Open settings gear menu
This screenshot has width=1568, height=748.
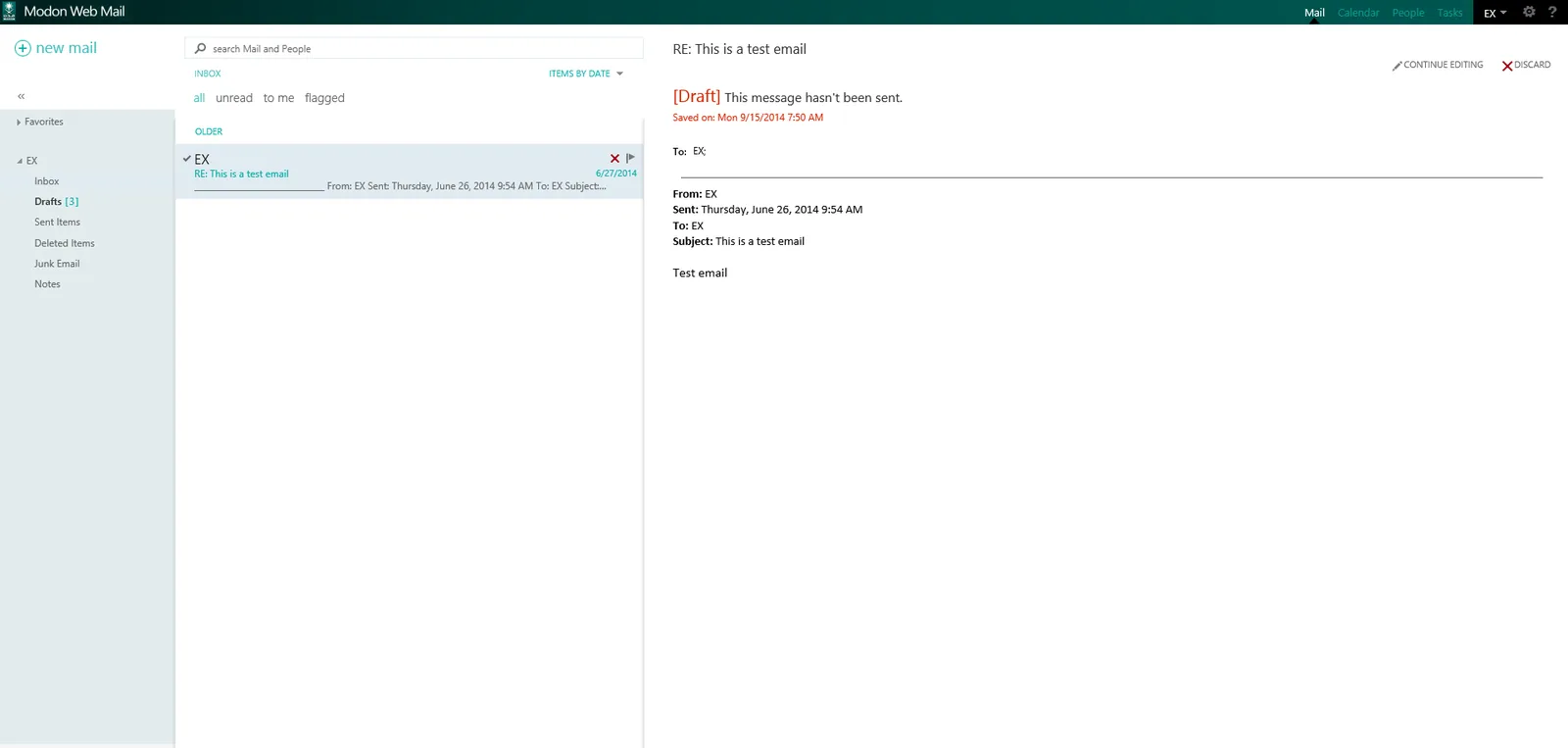pos(1529,12)
